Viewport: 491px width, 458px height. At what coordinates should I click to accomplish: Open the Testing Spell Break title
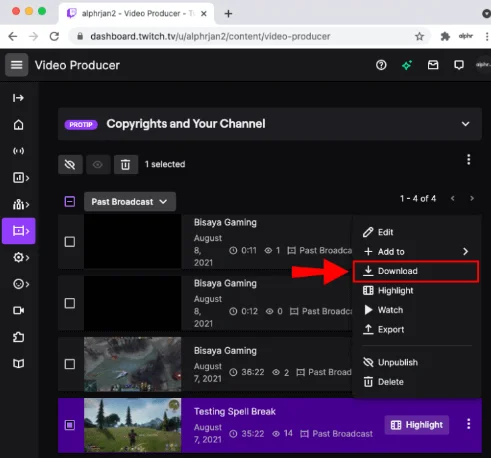click(235, 412)
